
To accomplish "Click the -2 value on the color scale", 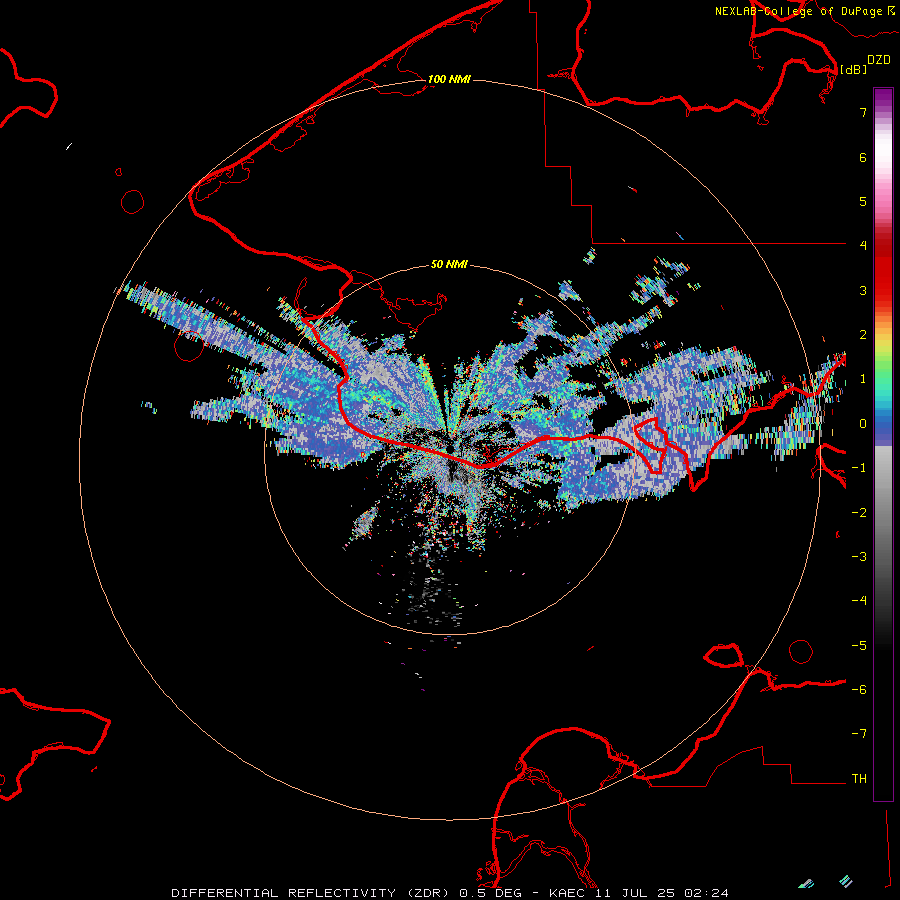I will [859, 513].
